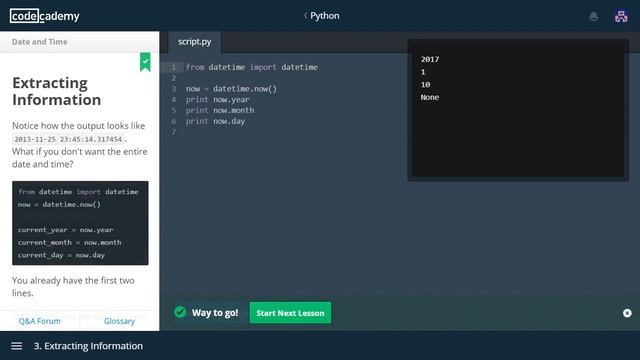
Task: Click line number 2 in the gutter
Action: click(x=173, y=78)
